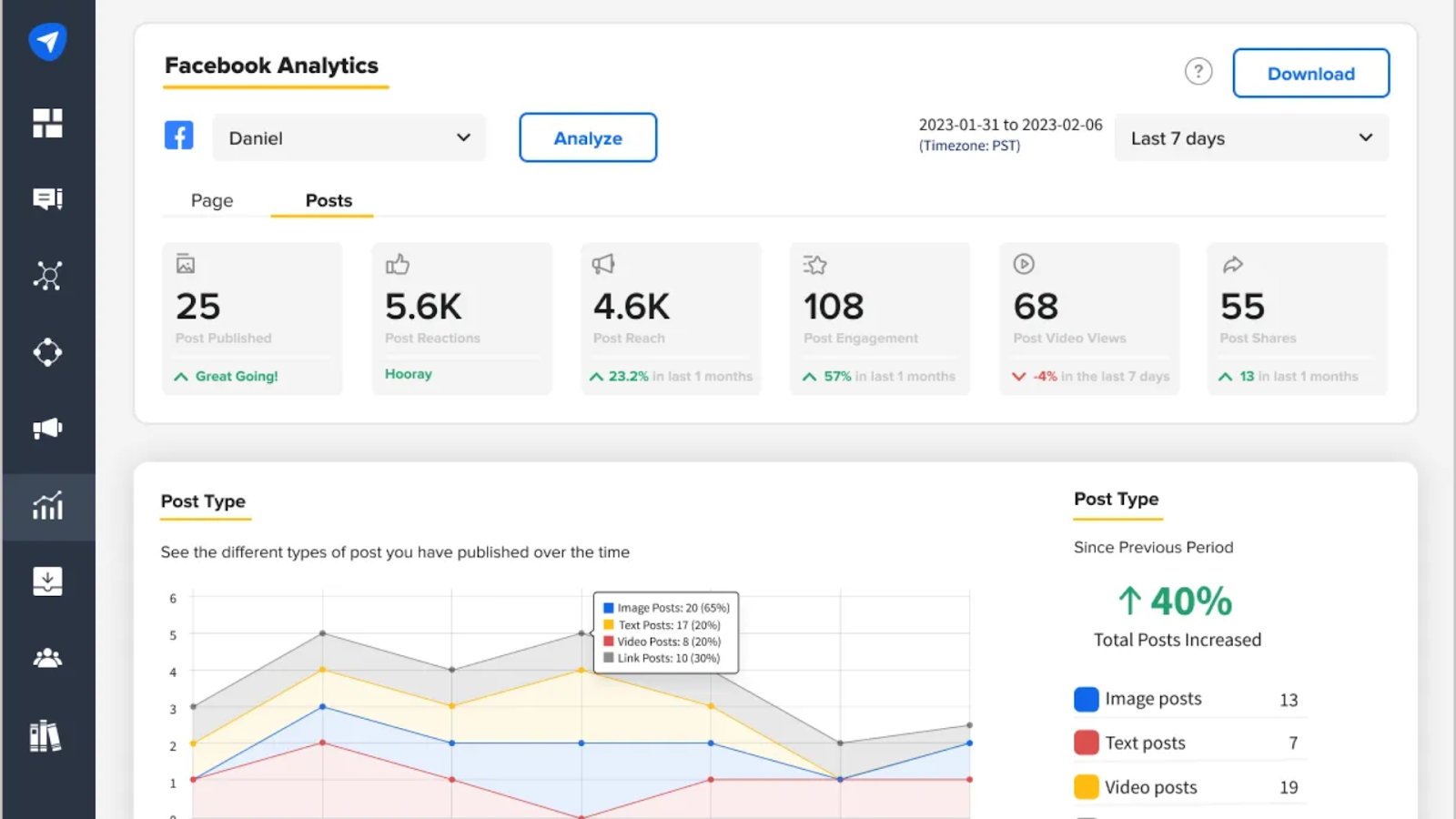Image resolution: width=1456 pixels, height=819 pixels.
Task: Open the download inbox icon in sidebar
Action: pyautogui.click(x=47, y=581)
